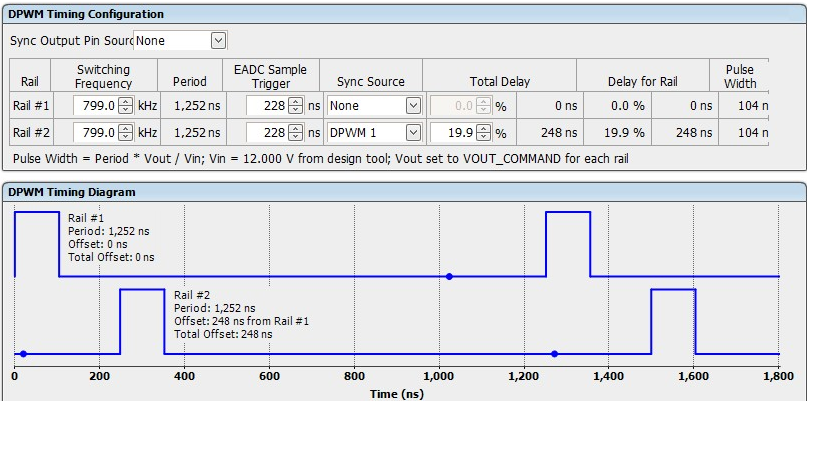
Task: Increase Rail #1 Switching Frequency with up arrow
Action: [125, 101]
